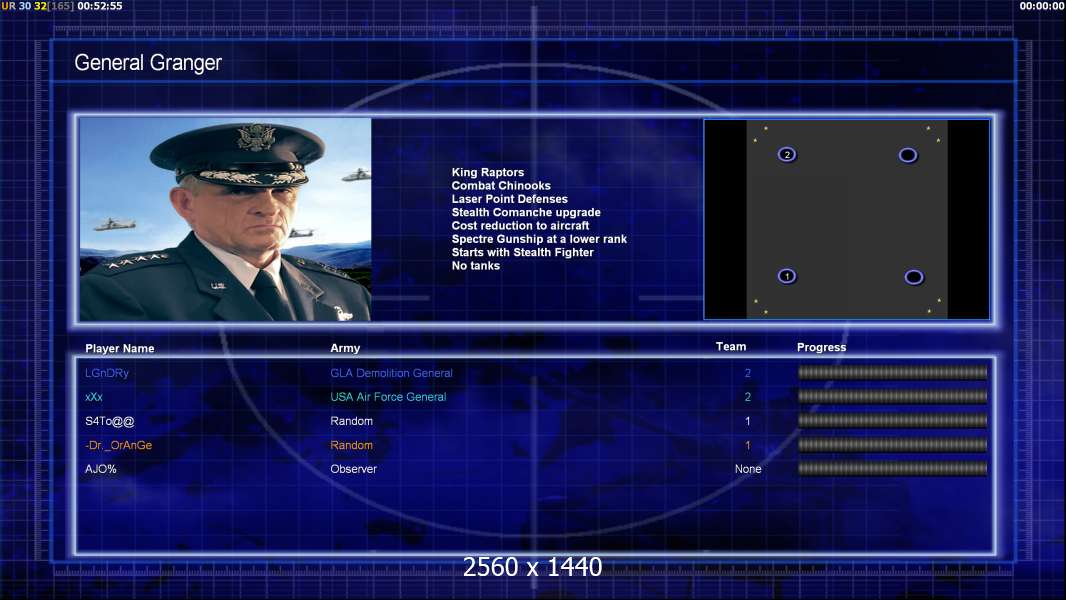The width and height of the screenshot is (1066, 600).
Task: Click 'Stealth Comanche upgrade' text
Action: 526,212
